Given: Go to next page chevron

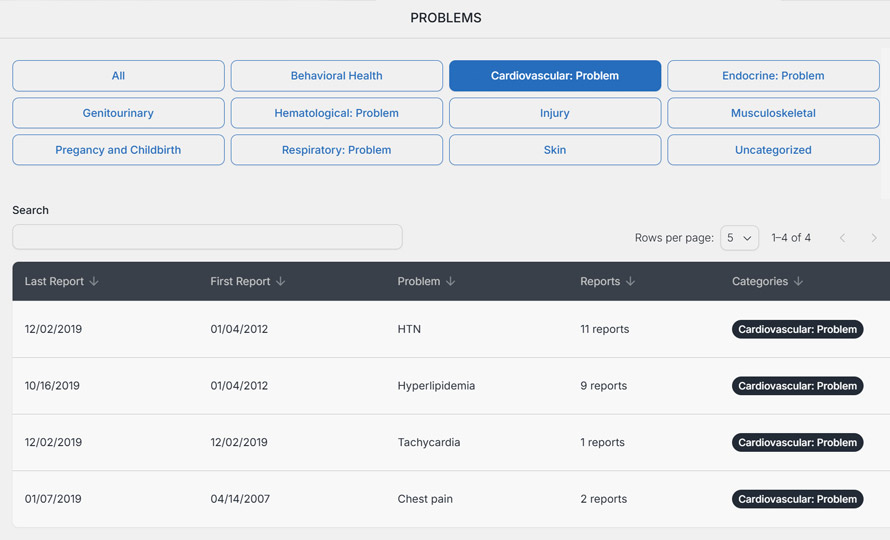Looking at the screenshot, I should click(x=874, y=238).
